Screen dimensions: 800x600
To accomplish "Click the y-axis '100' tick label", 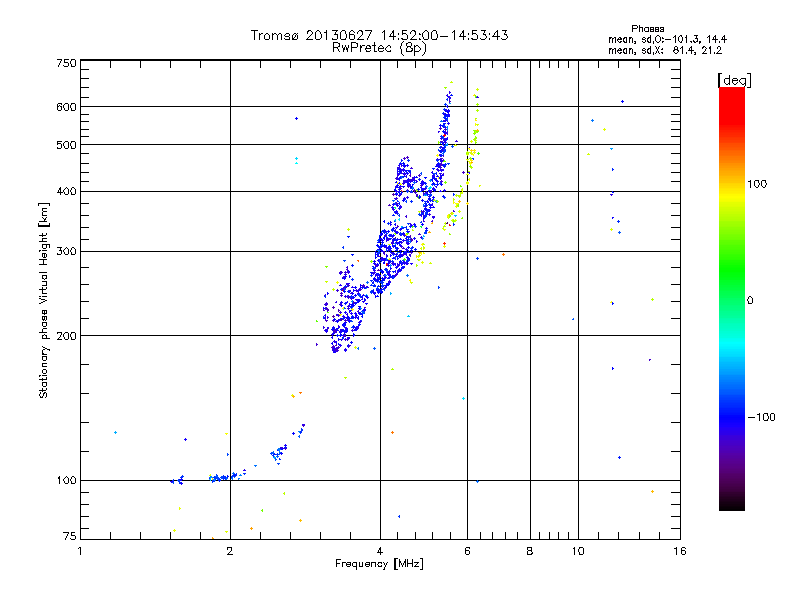I will 66,480.
